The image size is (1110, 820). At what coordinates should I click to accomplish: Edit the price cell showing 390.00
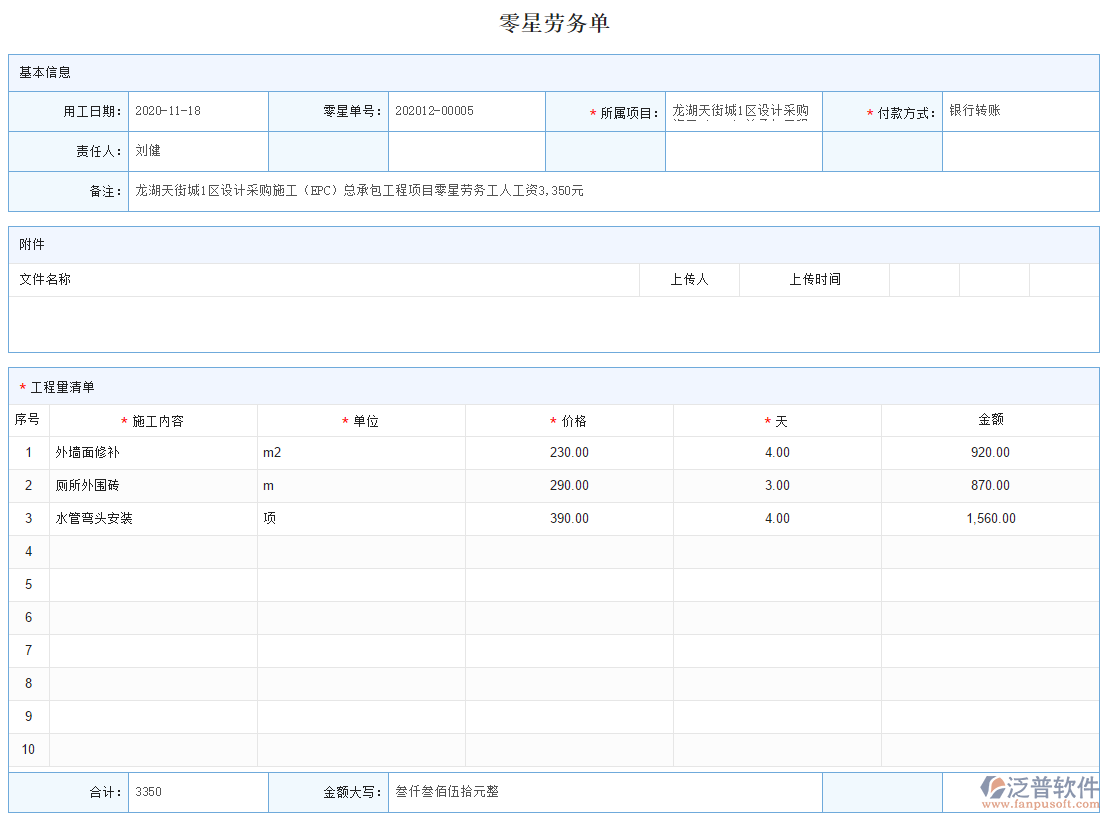pos(569,519)
